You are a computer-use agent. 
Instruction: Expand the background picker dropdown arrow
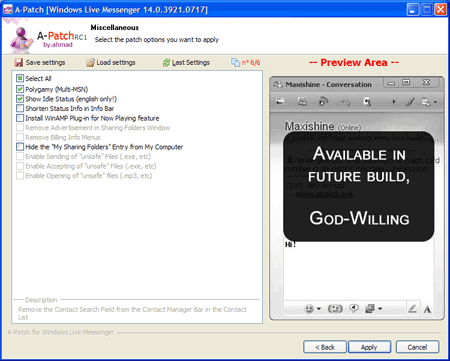click(380, 309)
